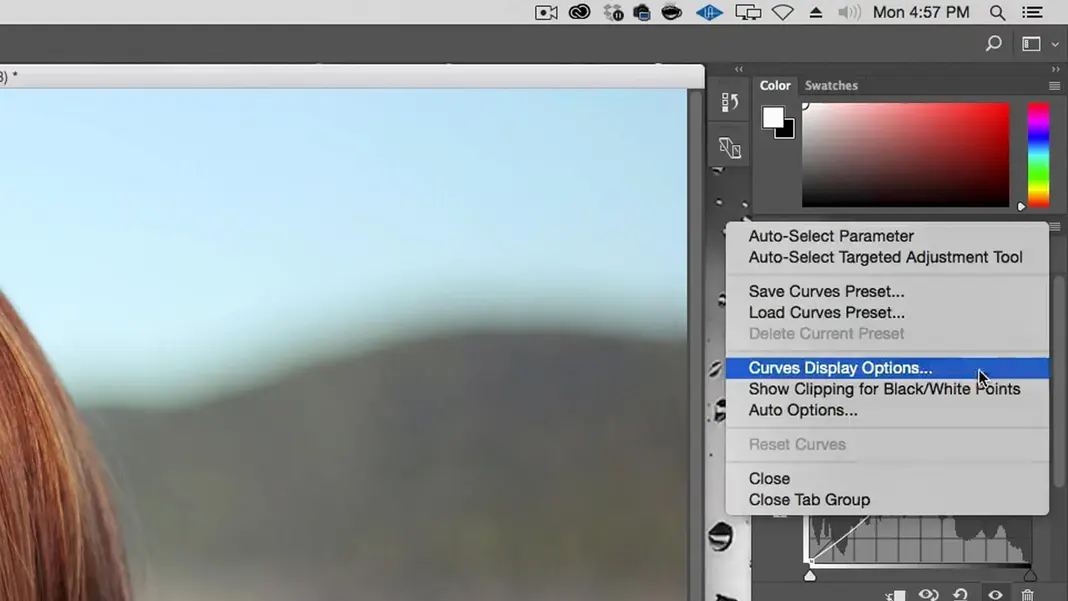
Task: Clip adjustment to layer below icon
Action: coord(896,596)
